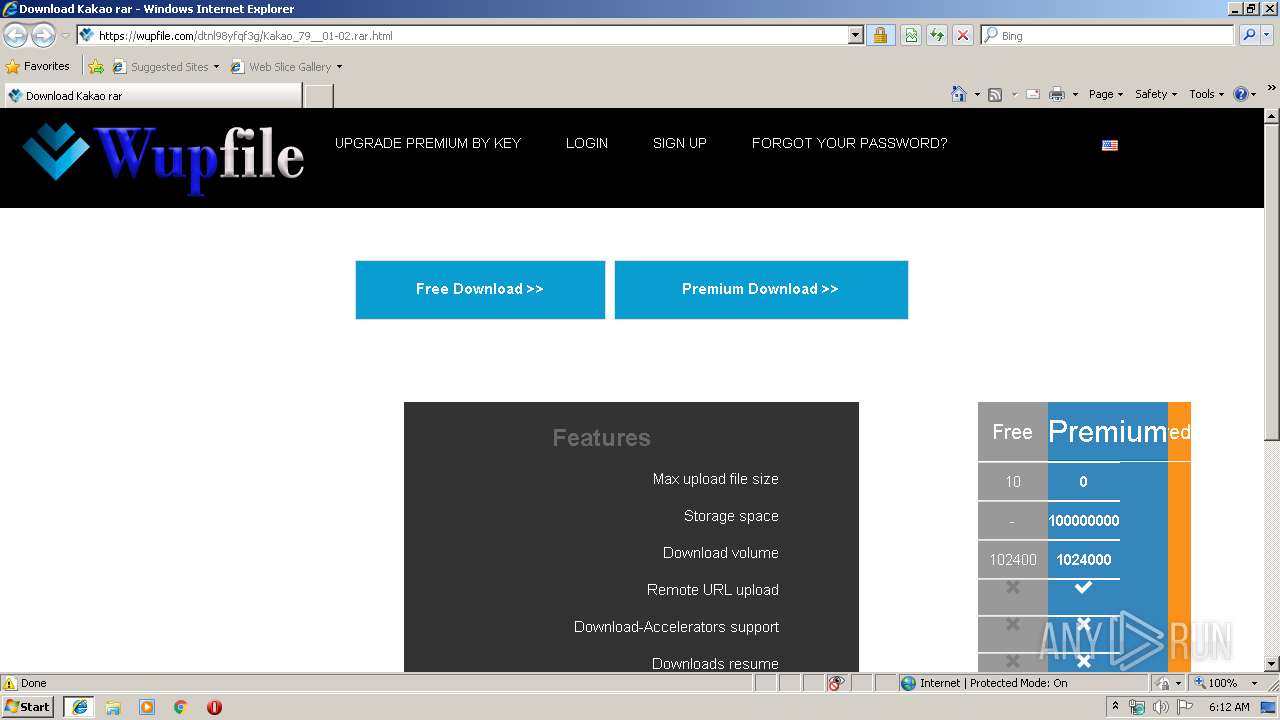Select the Download Kakao rar tab
The height and width of the screenshot is (720, 1280).
(x=152, y=96)
